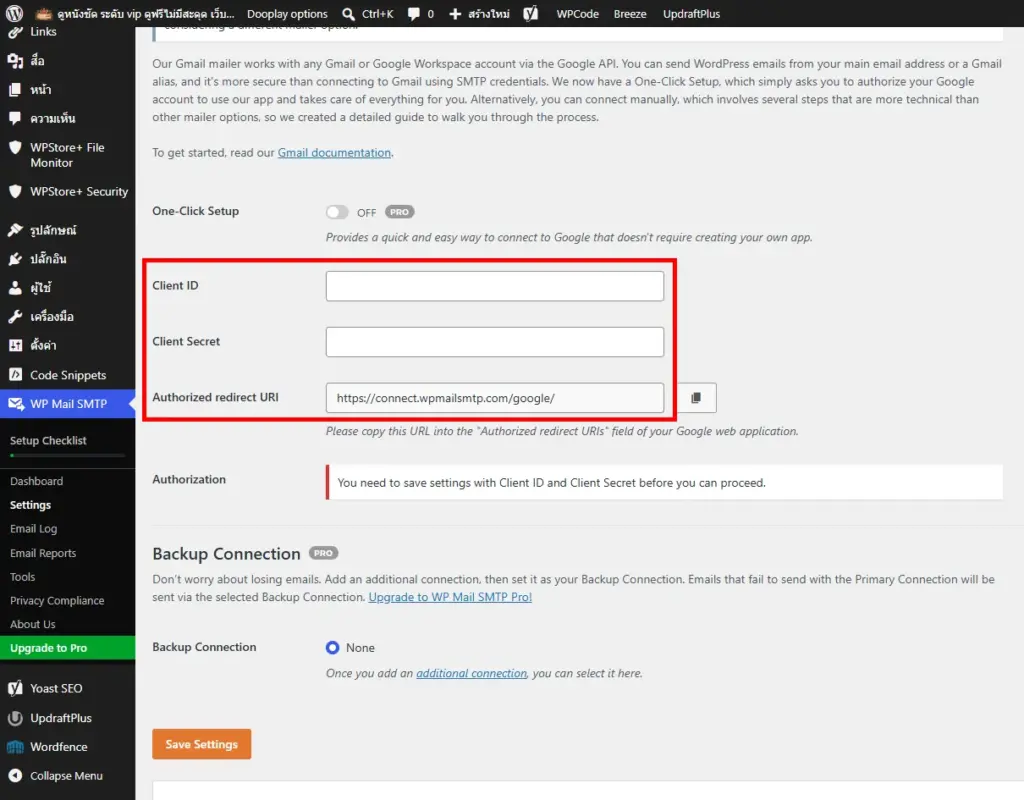Click the pages icon beside หน้า

[15, 89]
